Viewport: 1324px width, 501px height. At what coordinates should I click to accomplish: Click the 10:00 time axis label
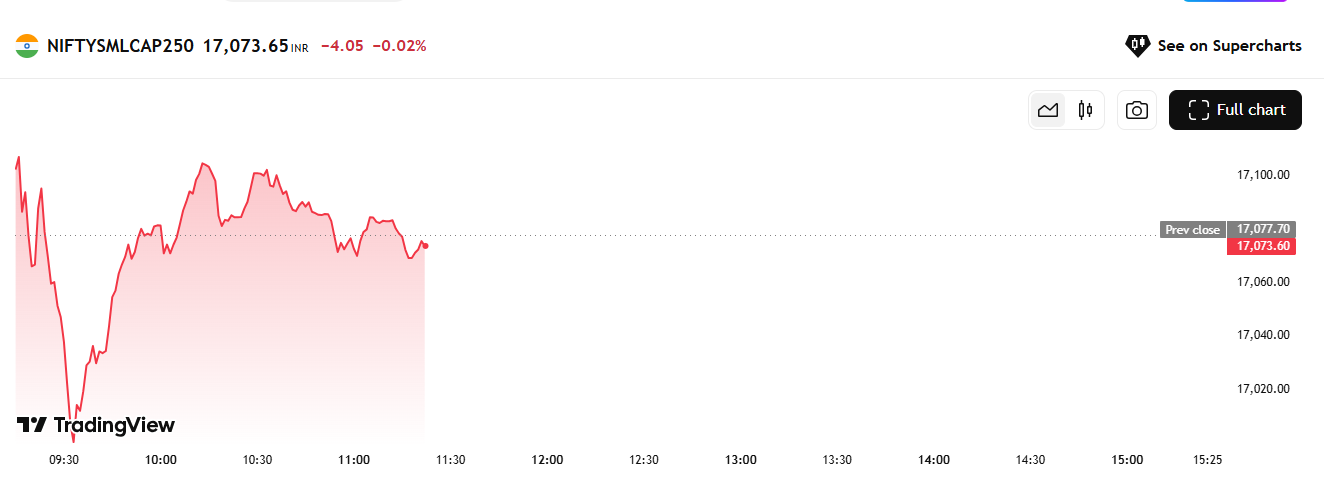coord(161,460)
